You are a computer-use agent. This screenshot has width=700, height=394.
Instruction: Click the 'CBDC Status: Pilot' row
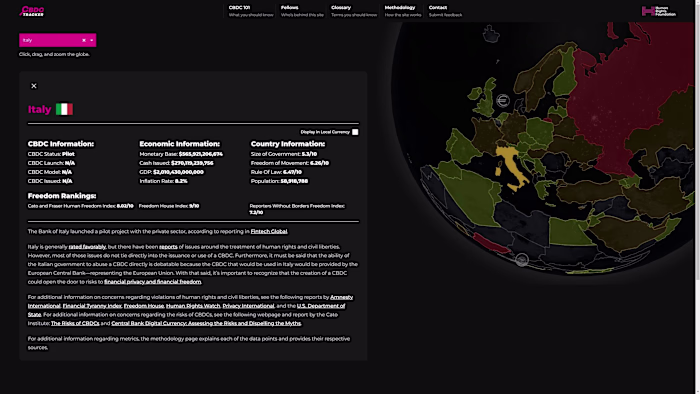51,154
